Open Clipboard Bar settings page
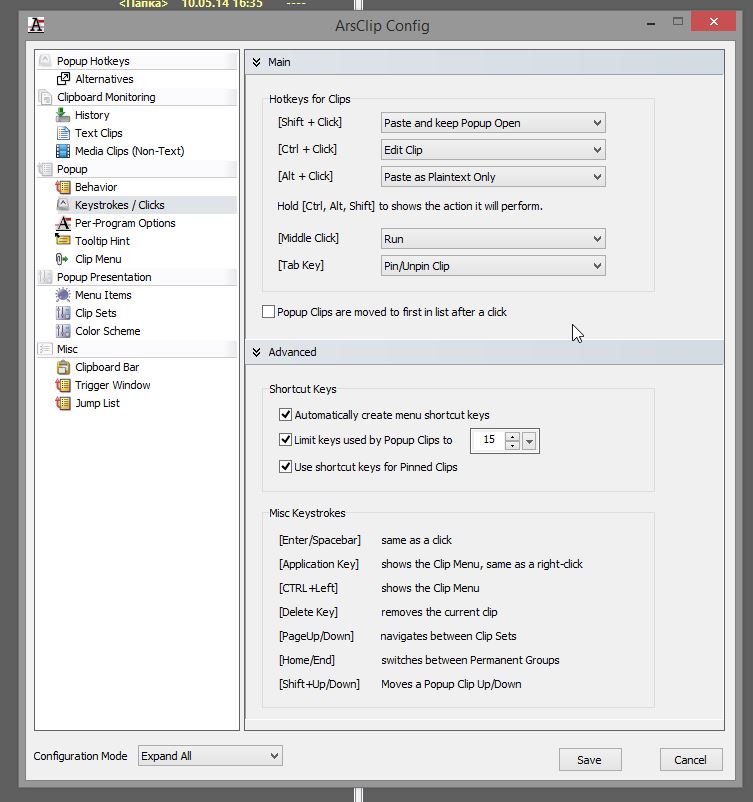 click(107, 367)
